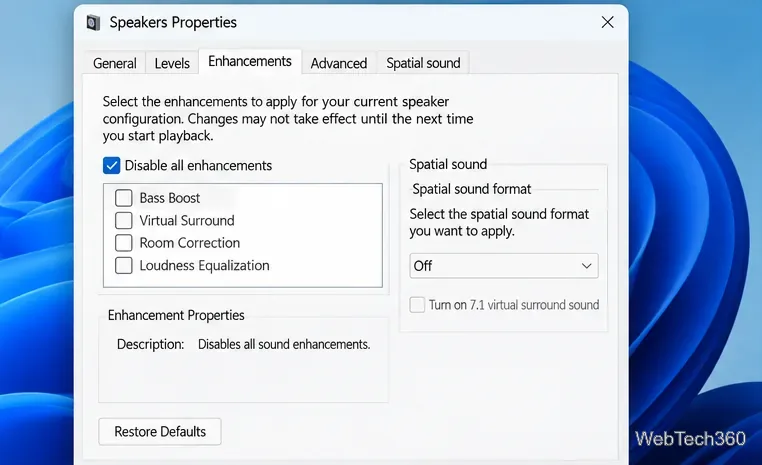The height and width of the screenshot is (465, 762).
Task: Close the Speakers Properties dialog
Action: 607,22
